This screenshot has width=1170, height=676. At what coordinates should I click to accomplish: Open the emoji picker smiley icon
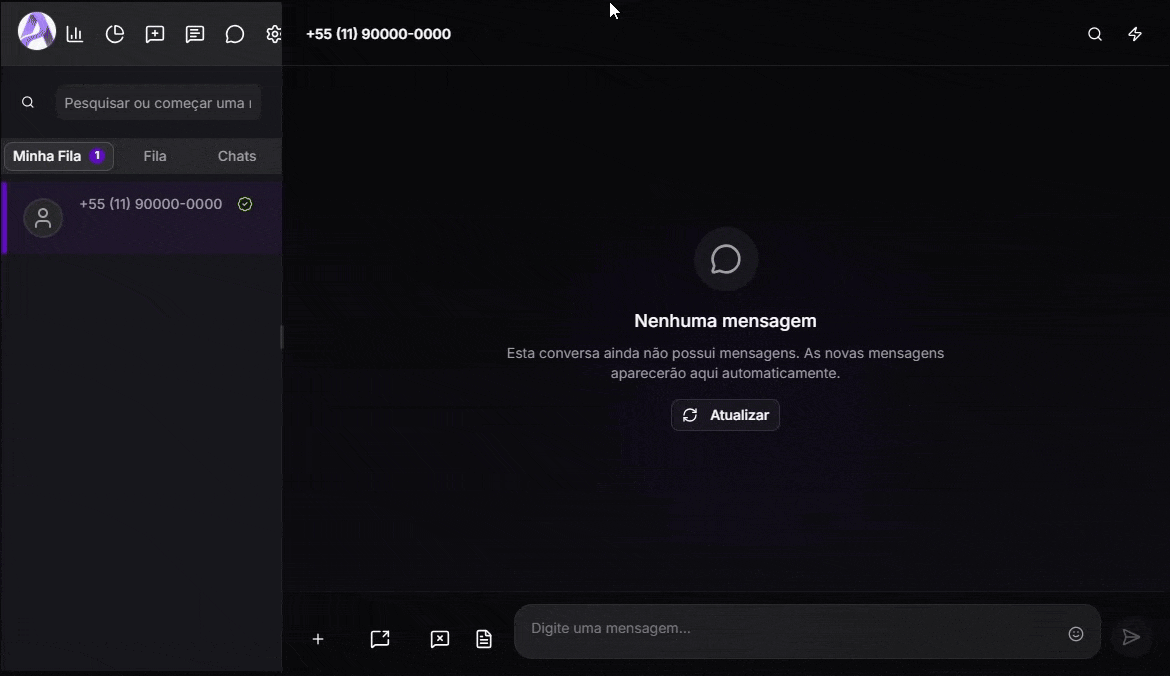pyautogui.click(x=1076, y=633)
